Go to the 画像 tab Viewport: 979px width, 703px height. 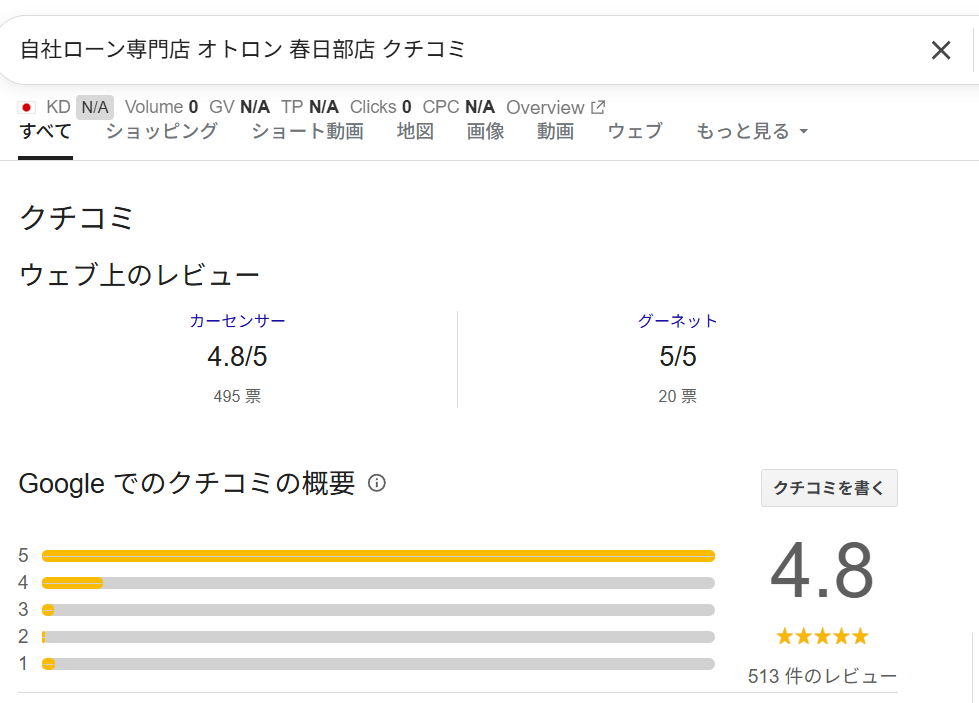click(485, 131)
